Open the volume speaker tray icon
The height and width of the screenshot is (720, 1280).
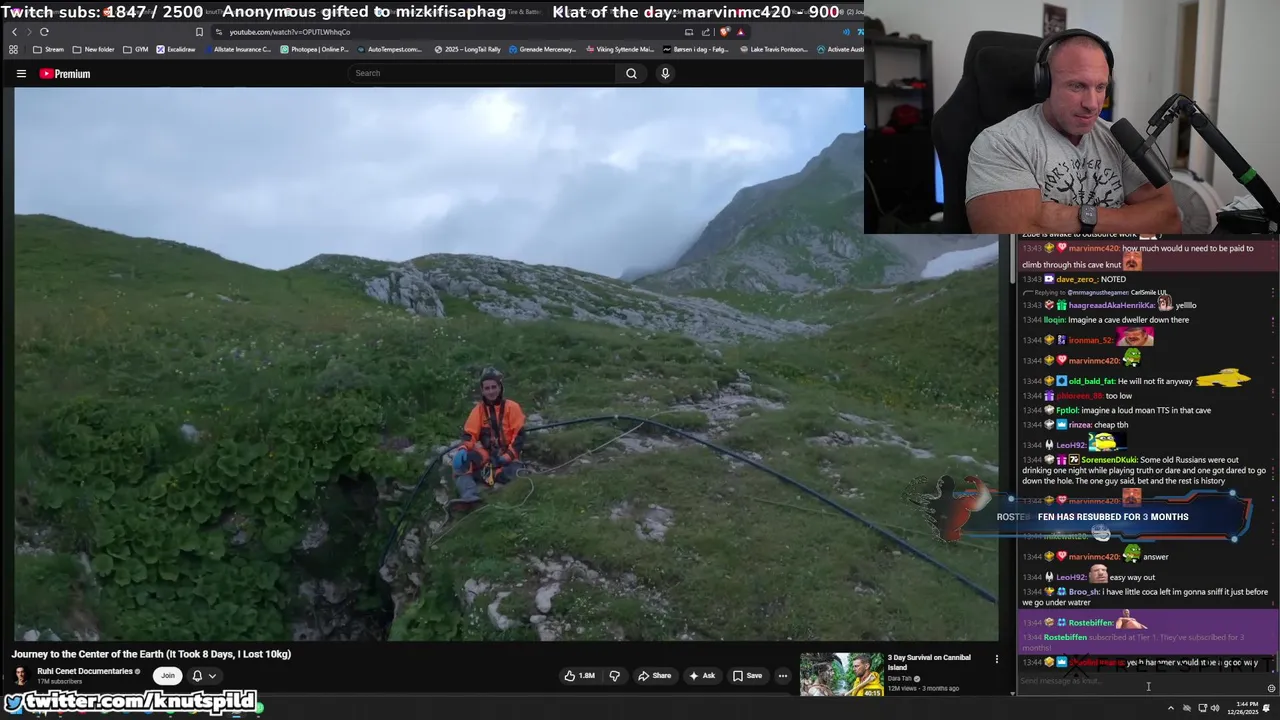coord(1215,708)
